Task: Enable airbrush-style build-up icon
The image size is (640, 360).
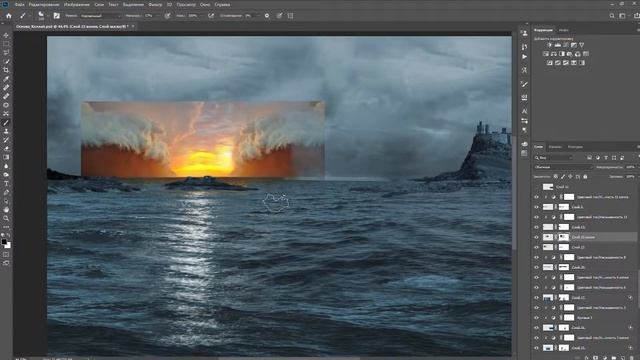Action: click(x=211, y=16)
